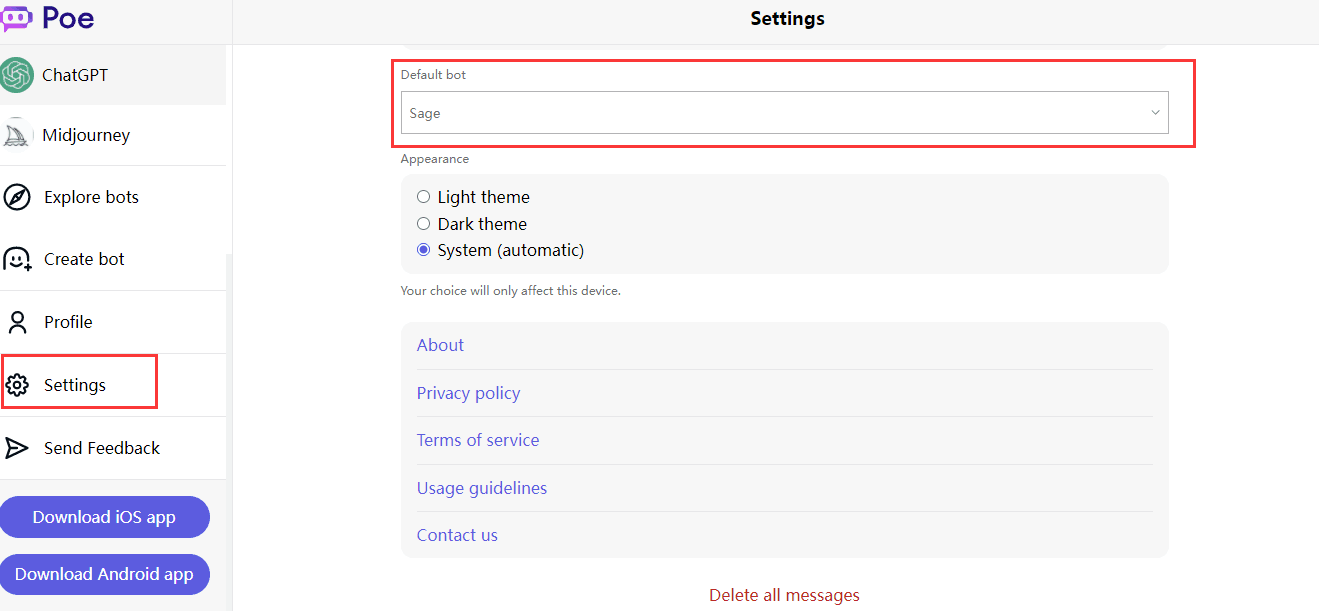Viewport: 1319px width, 611px height.
Task: Click the Explore bots compass icon
Action: [x=17, y=197]
